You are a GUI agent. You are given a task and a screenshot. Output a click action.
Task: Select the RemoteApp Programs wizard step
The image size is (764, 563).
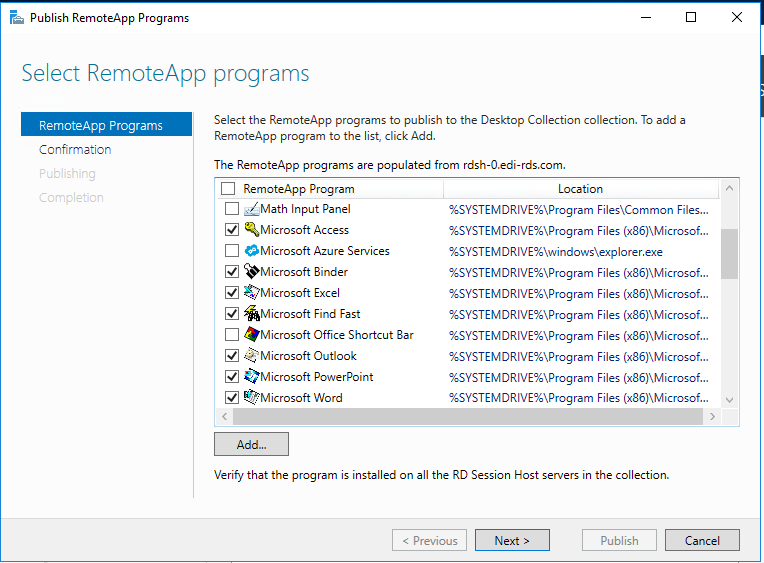106,125
